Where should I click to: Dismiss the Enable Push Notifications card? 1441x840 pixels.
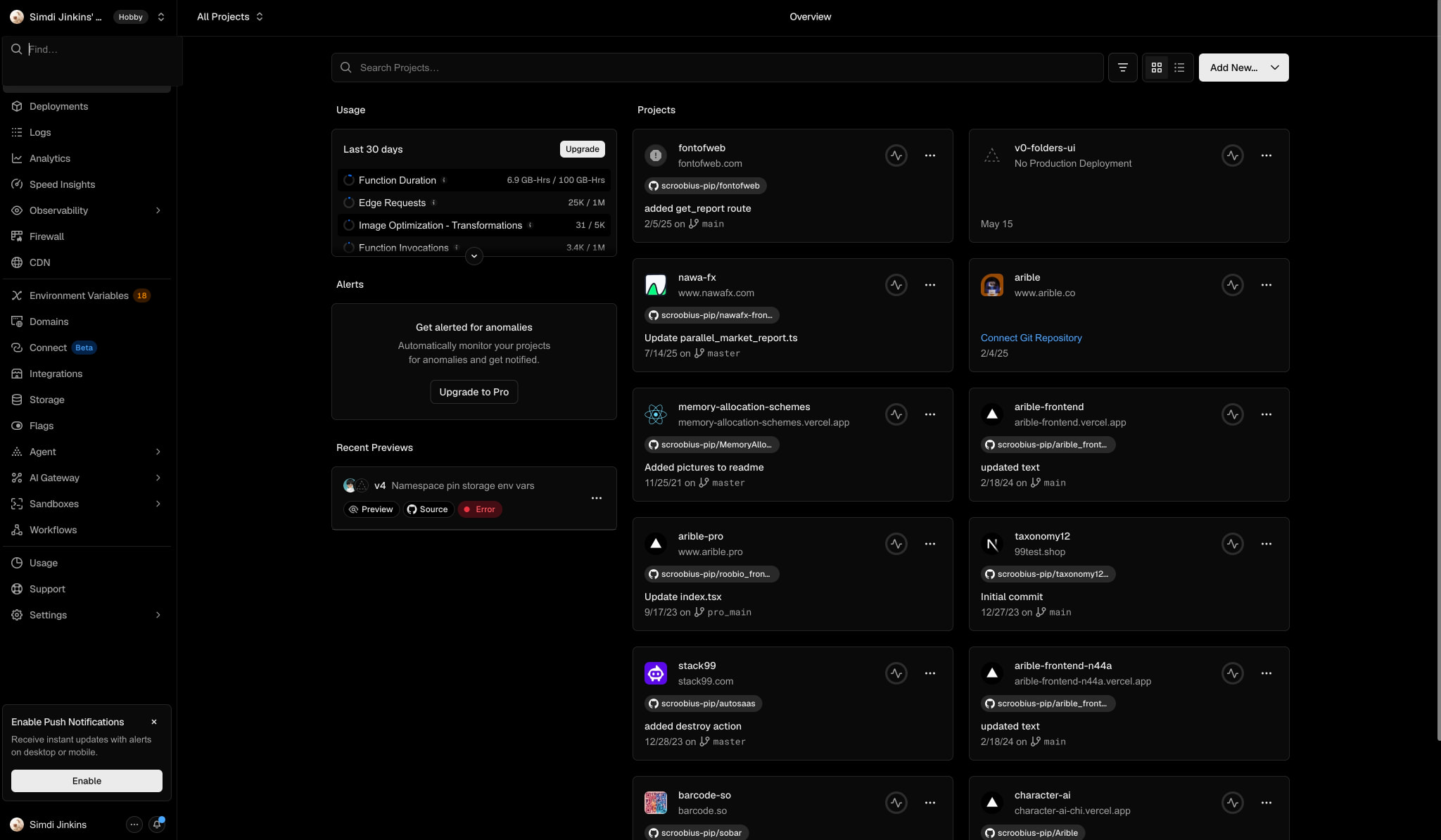(x=154, y=722)
